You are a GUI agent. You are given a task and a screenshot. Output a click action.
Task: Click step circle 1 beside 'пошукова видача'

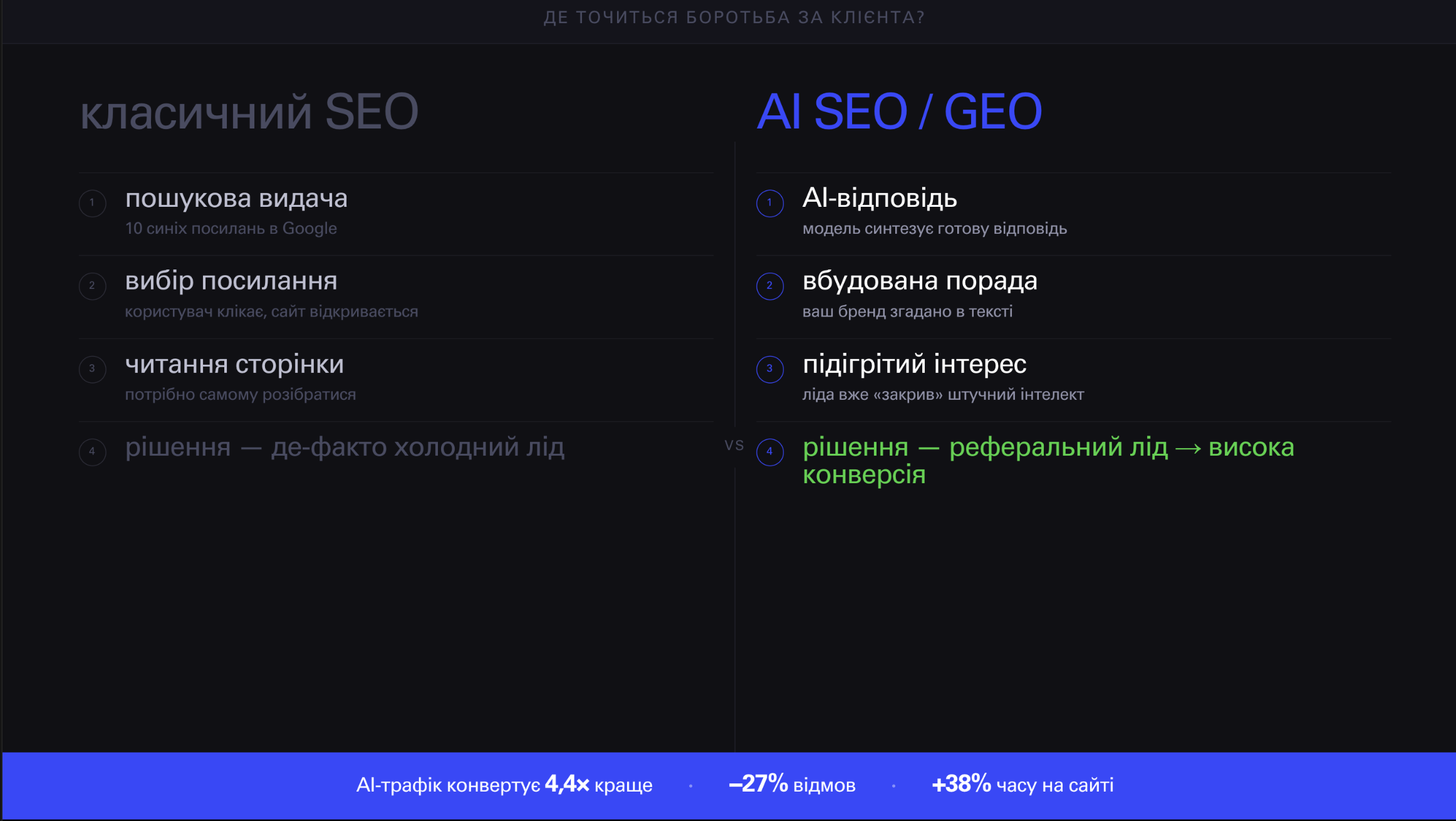(93, 203)
